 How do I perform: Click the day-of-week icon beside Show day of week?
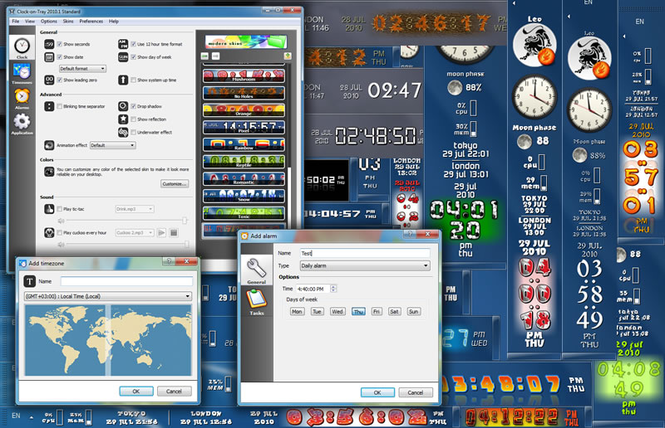123,57
